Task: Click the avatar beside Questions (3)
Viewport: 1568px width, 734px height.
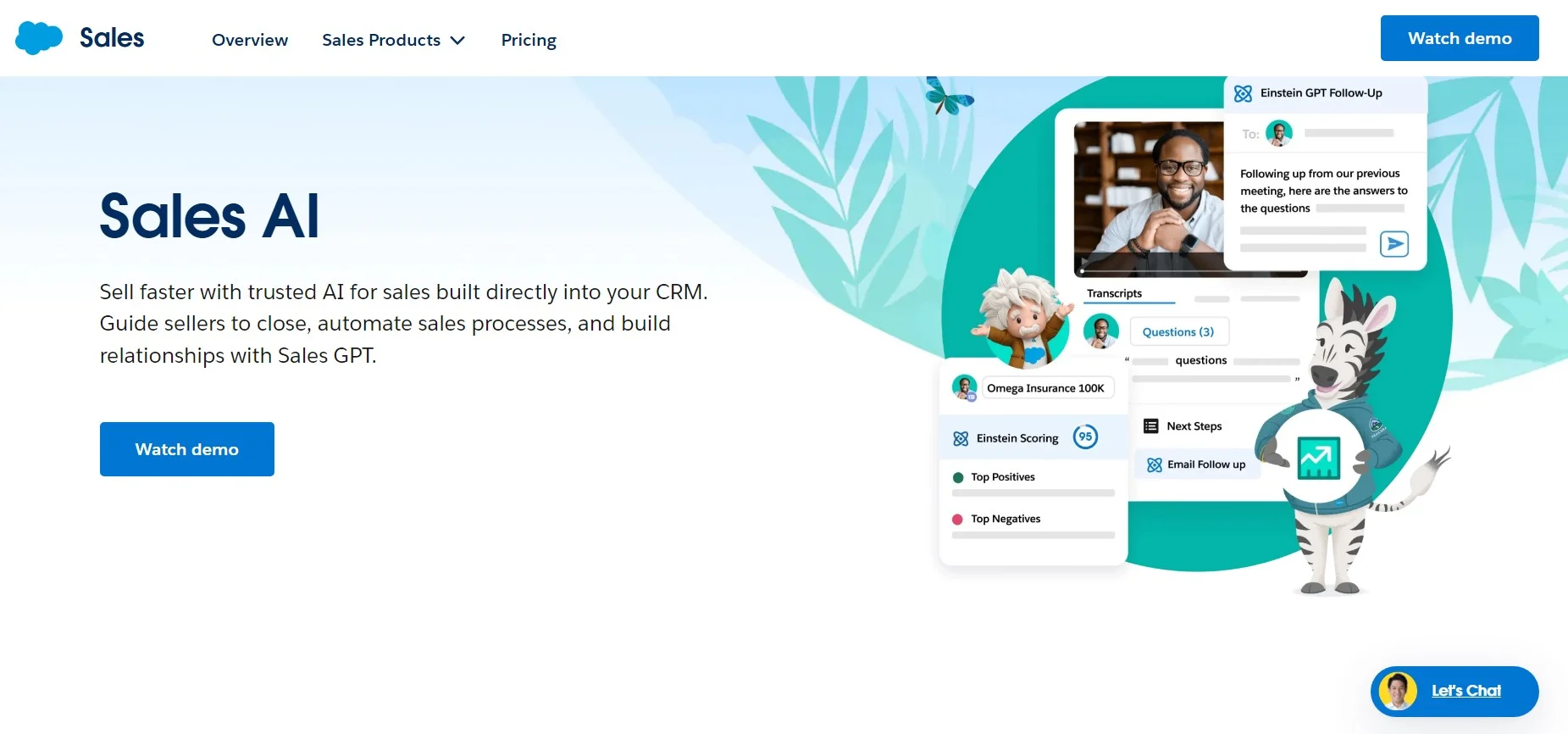Action: [1101, 331]
